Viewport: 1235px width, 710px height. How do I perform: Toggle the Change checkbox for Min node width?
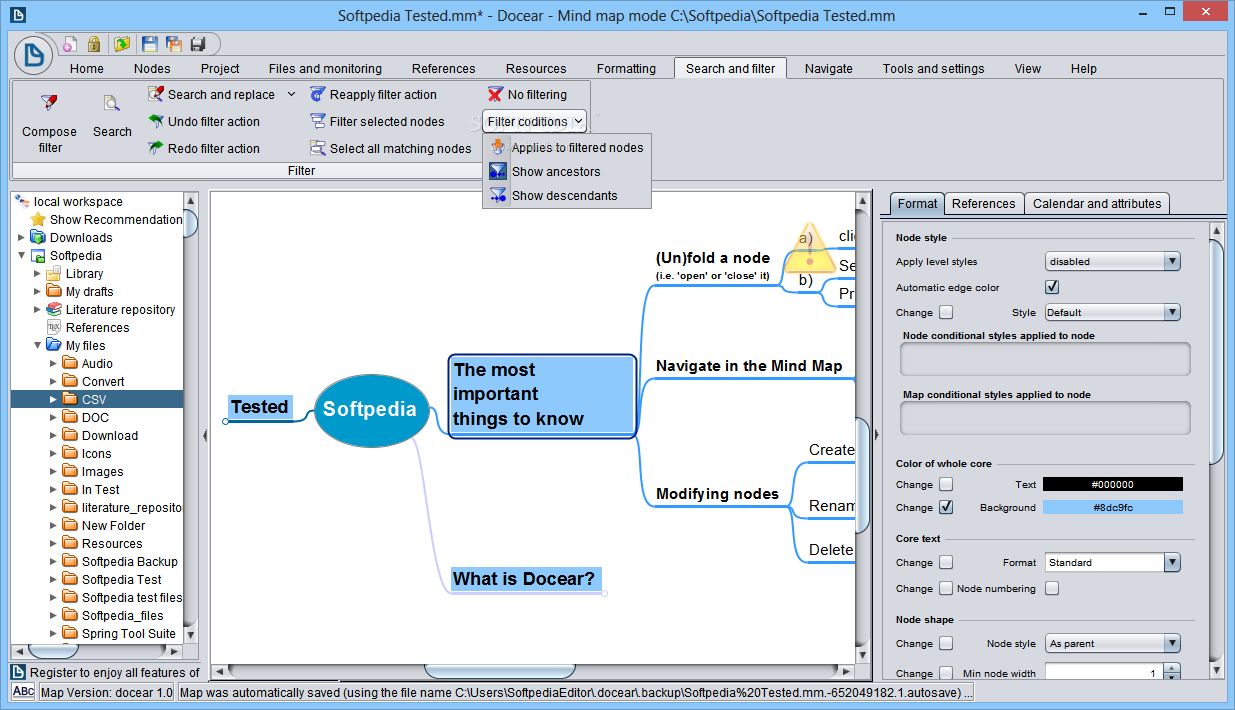tap(946, 673)
